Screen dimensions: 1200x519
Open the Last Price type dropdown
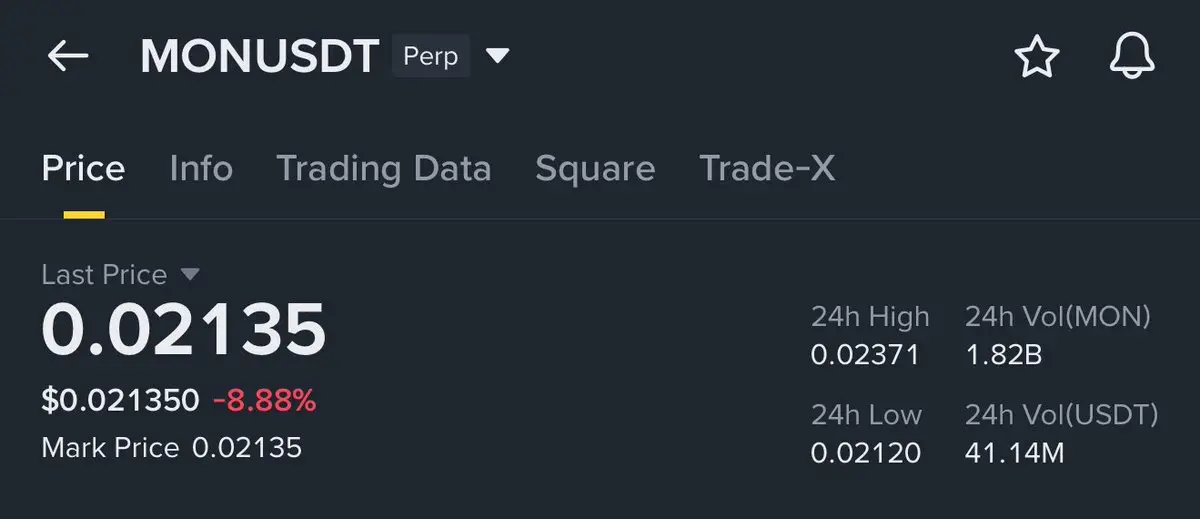click(189, 274)
